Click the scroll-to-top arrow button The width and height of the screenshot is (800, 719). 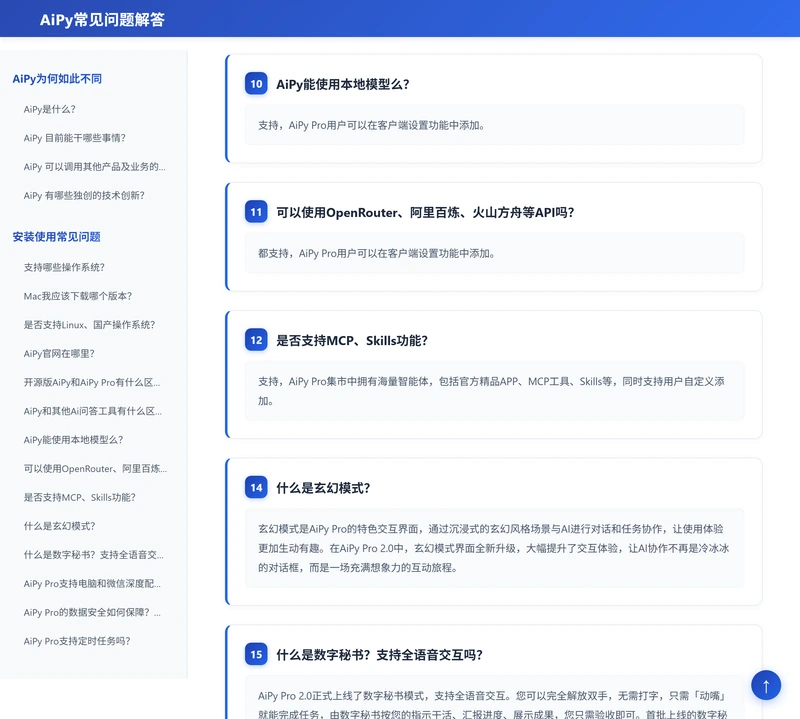click(765, 685)
